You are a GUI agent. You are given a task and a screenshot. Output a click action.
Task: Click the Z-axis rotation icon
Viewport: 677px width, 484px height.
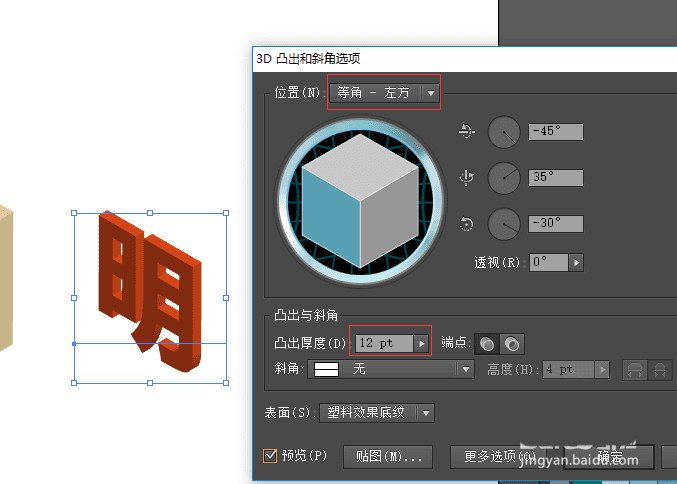coord(466,224)
